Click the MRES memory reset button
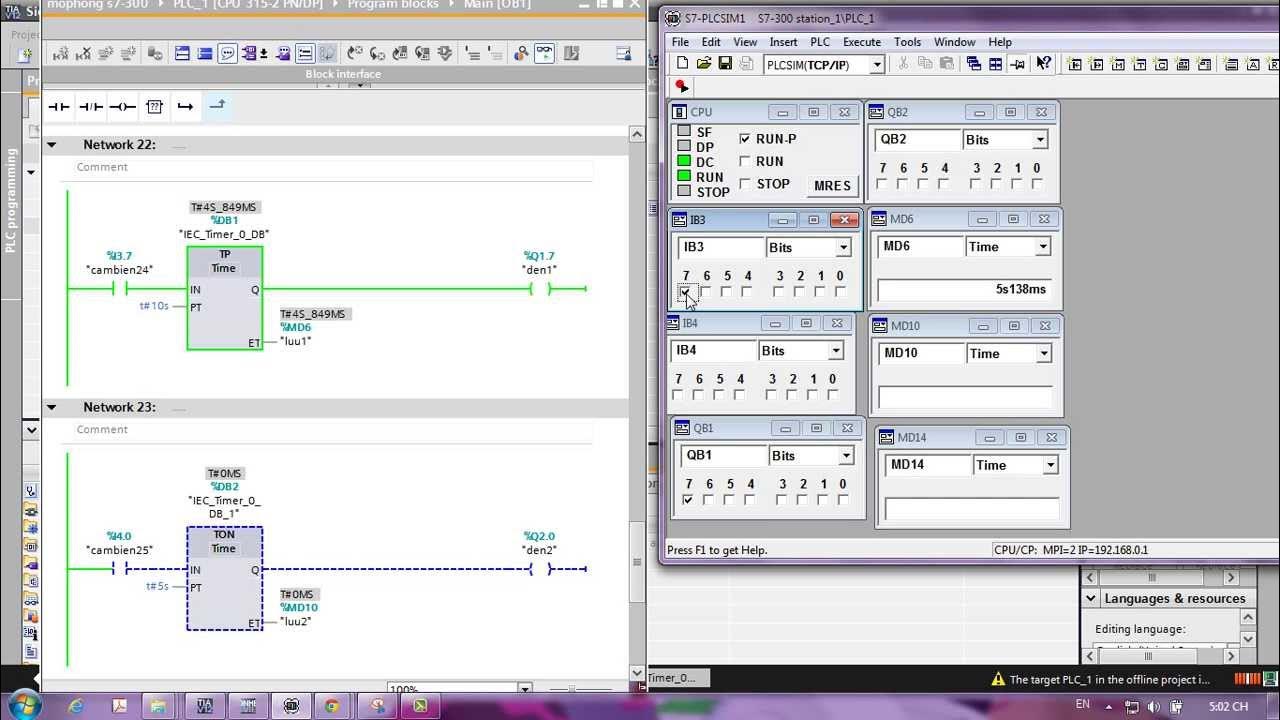1280x720 pixels. coord(832,186)
